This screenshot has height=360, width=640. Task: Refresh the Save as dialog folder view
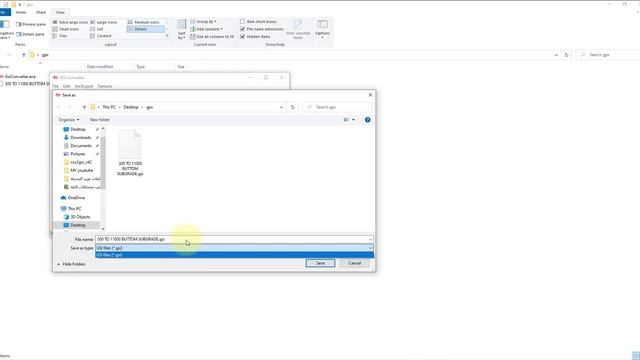click(293, 107)
